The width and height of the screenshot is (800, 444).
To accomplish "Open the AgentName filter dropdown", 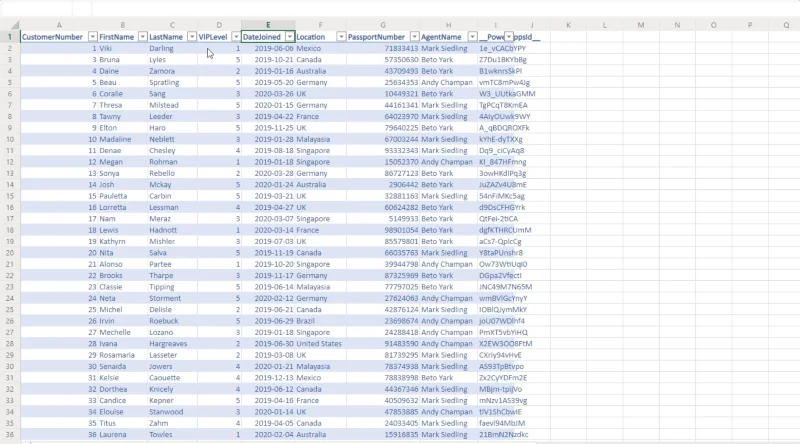I will point(472,37).
